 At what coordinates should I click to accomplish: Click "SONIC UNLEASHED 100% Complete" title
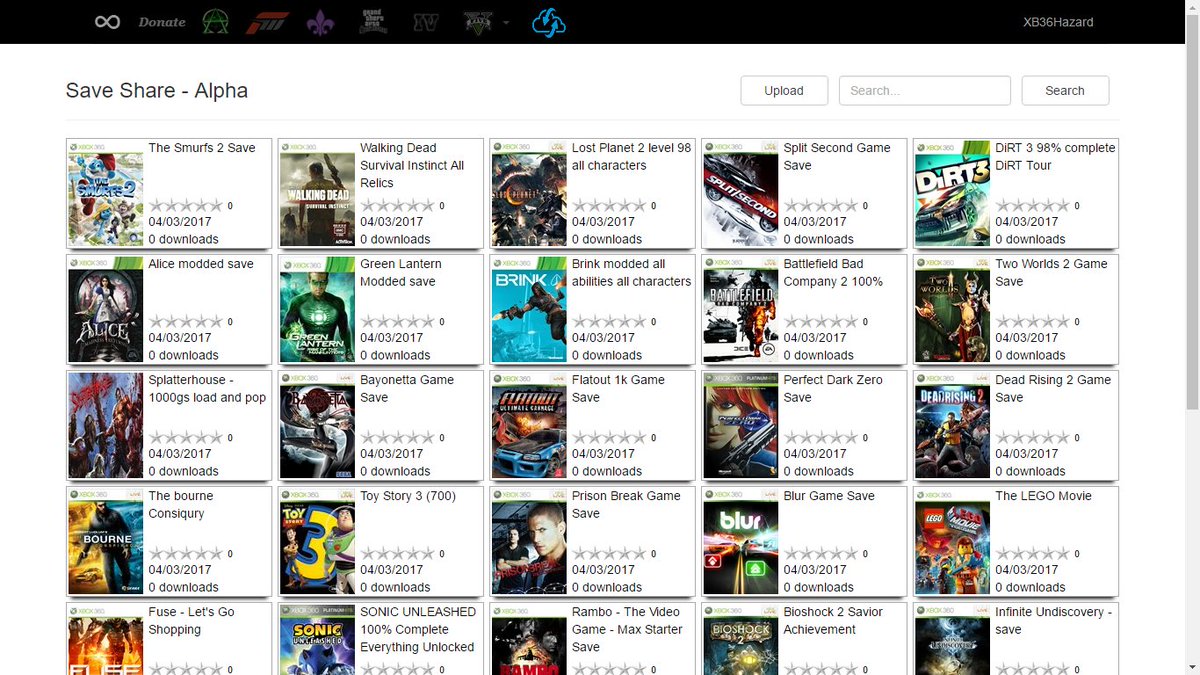pos(418,630)
